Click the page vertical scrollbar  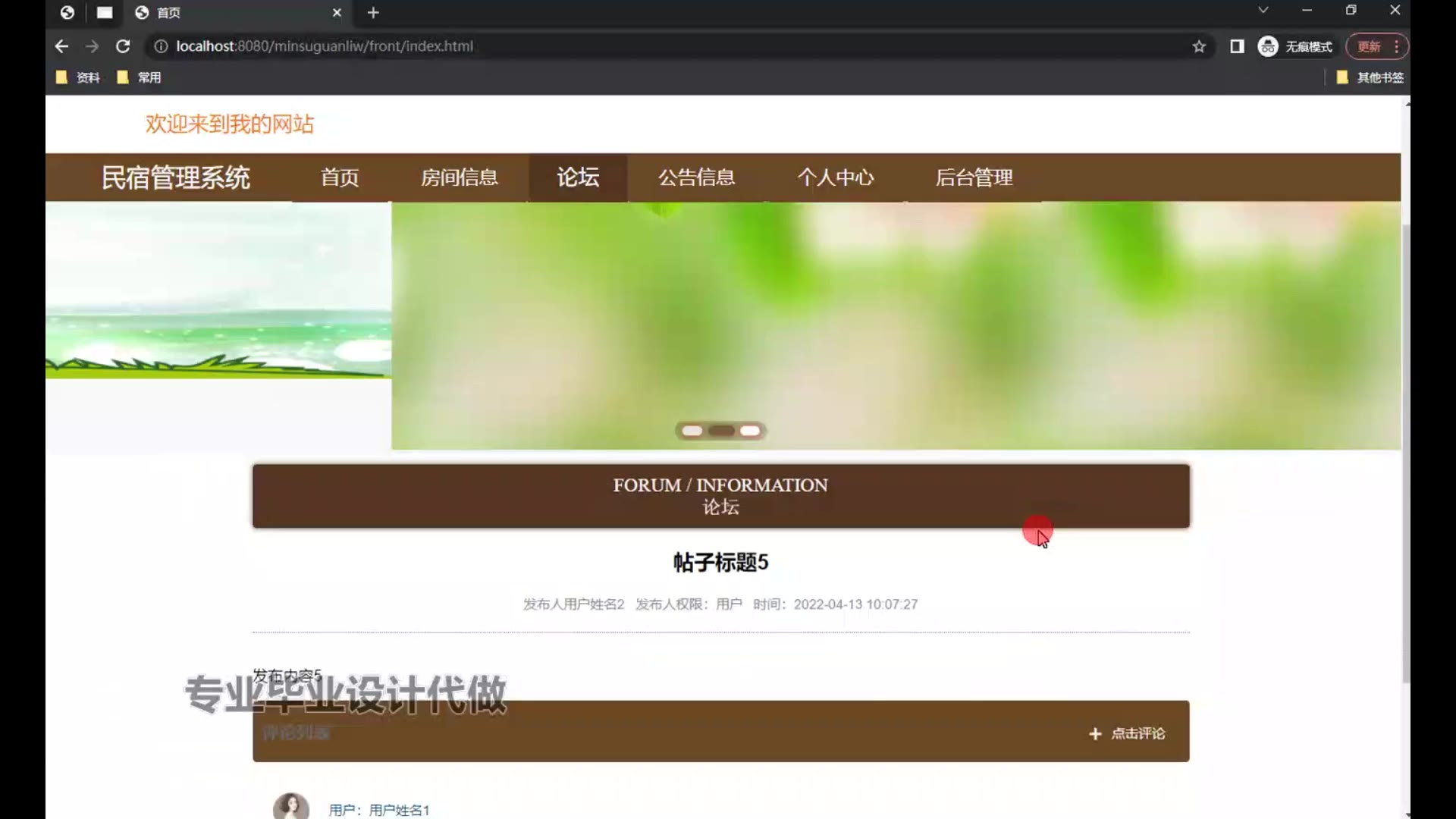point(1405,455)
